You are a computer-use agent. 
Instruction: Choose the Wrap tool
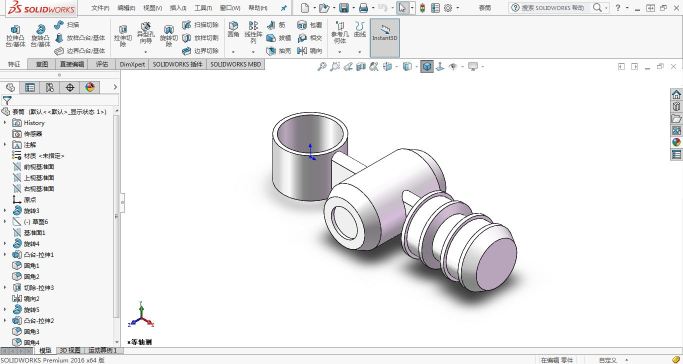(x=310, y=25)
